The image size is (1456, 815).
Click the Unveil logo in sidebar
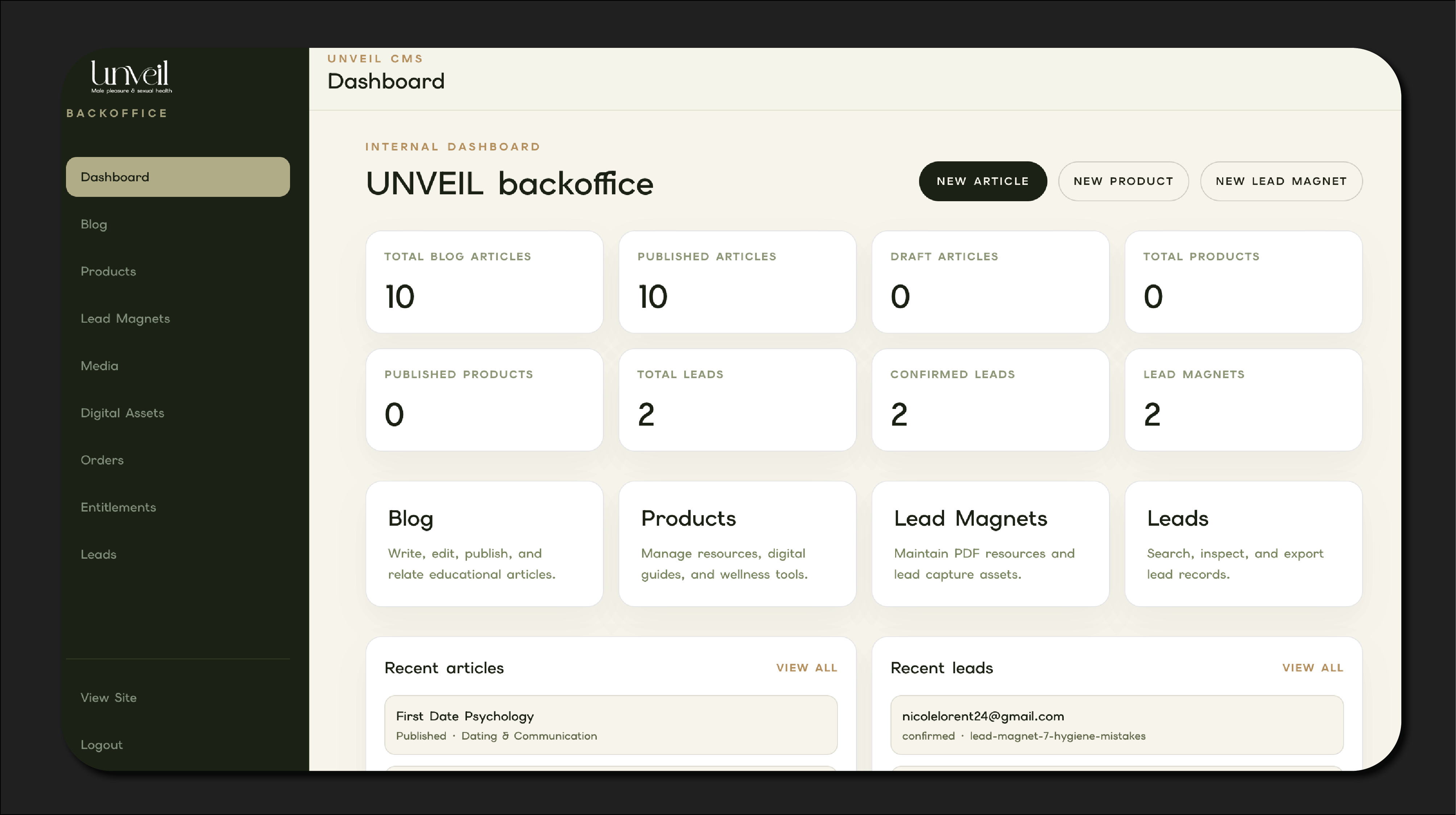131,76
